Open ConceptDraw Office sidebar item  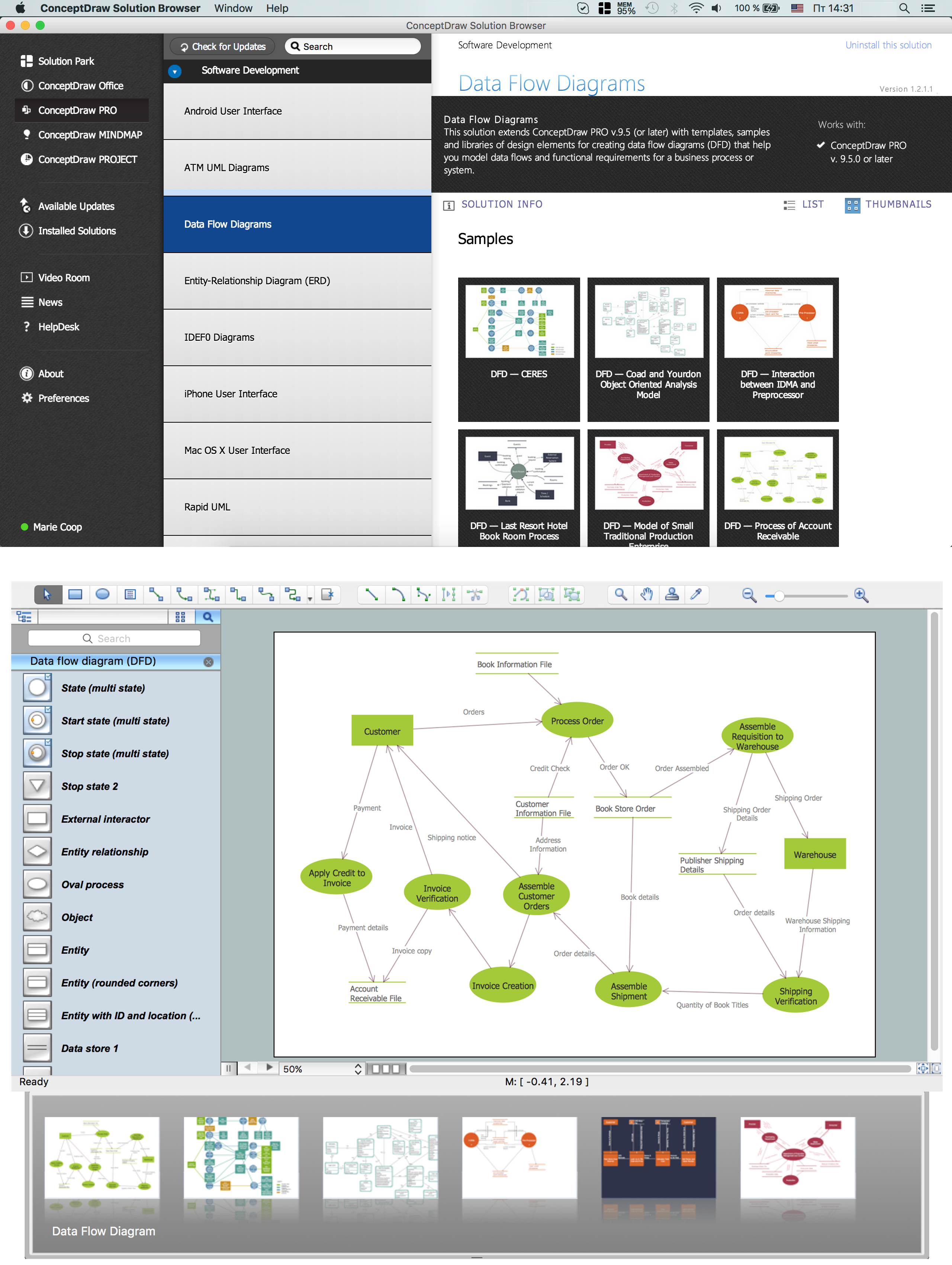point(72,86)
